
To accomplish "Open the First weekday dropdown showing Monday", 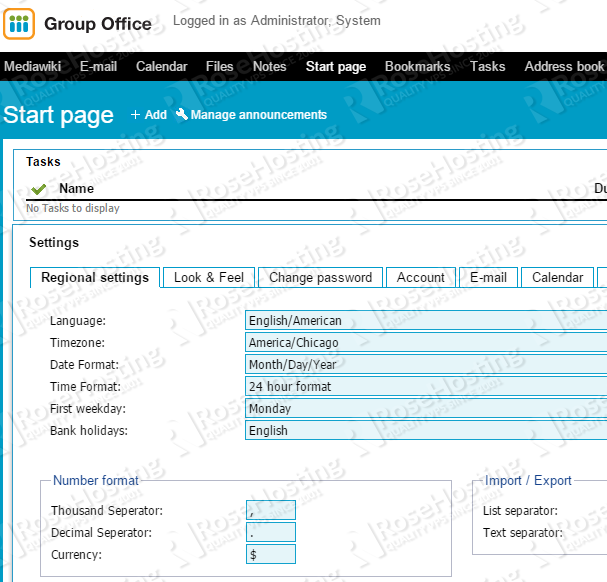I will point(426,409).
